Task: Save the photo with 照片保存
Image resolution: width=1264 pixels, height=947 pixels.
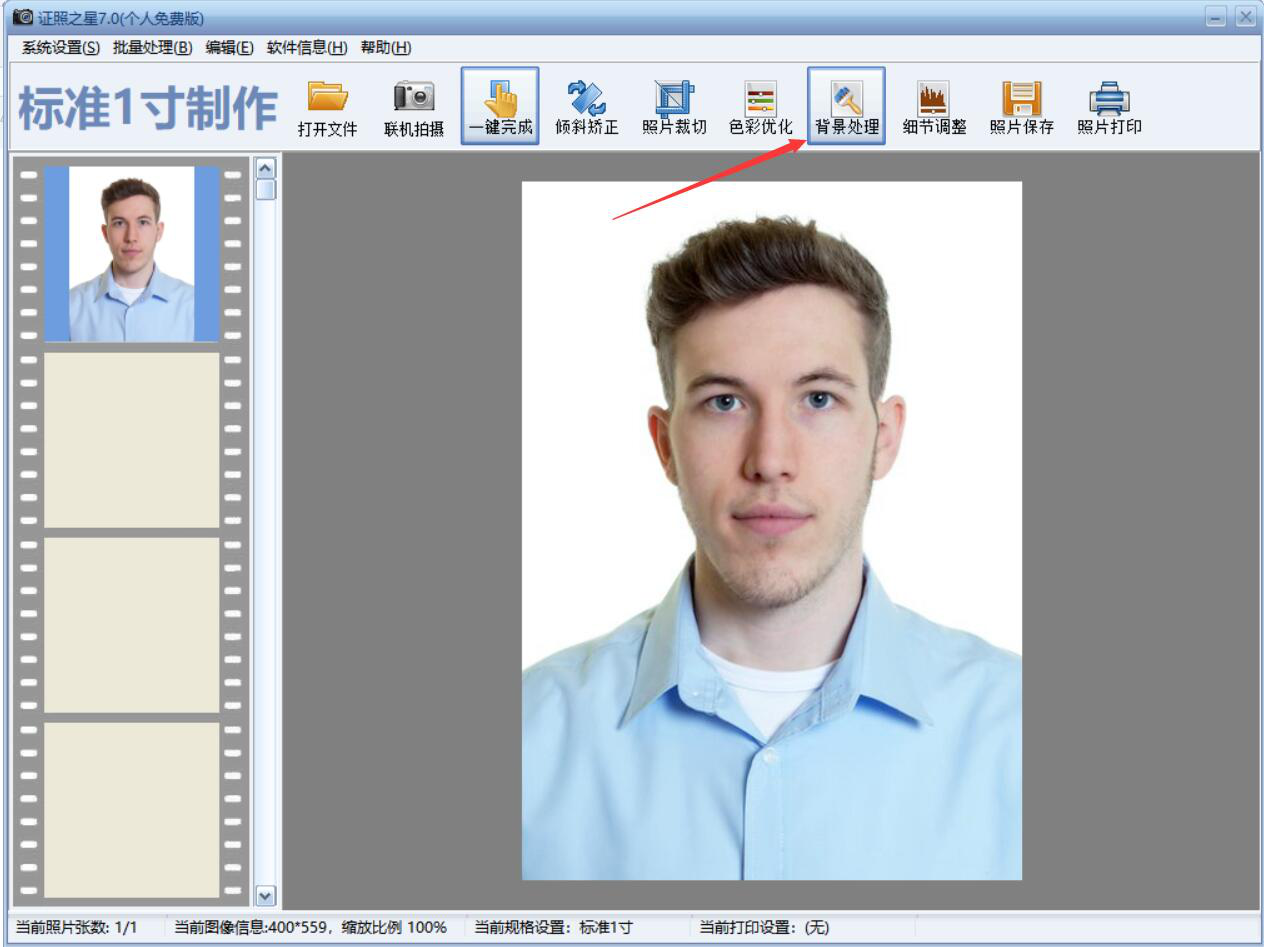Action: [1022, 107]
